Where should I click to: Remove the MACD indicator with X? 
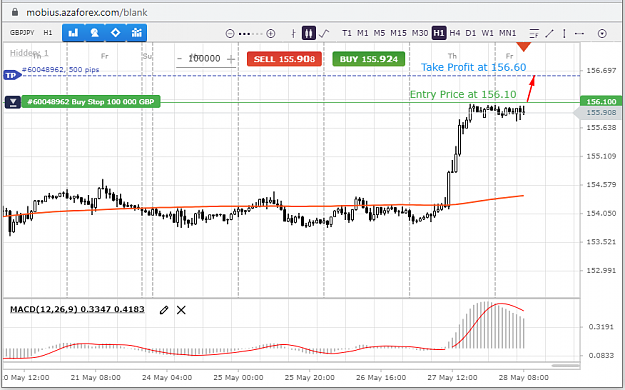tap(181, 310)
